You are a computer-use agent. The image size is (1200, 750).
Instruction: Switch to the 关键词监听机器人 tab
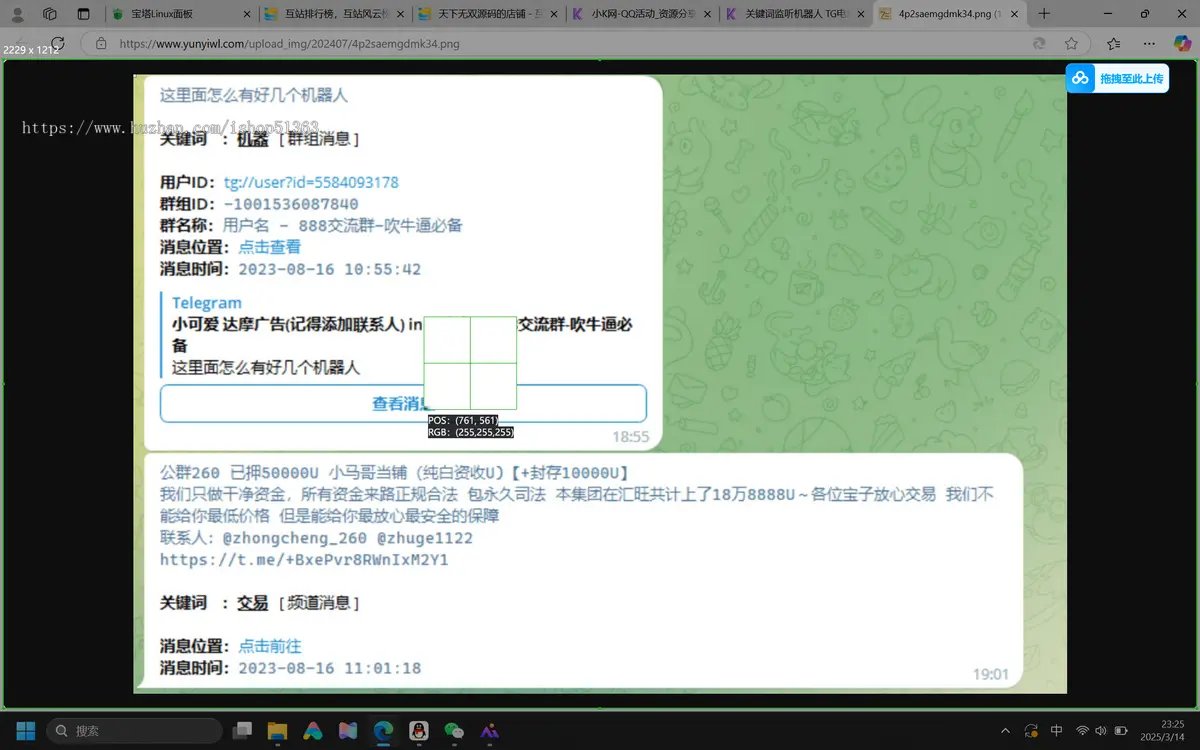point(795,14)
